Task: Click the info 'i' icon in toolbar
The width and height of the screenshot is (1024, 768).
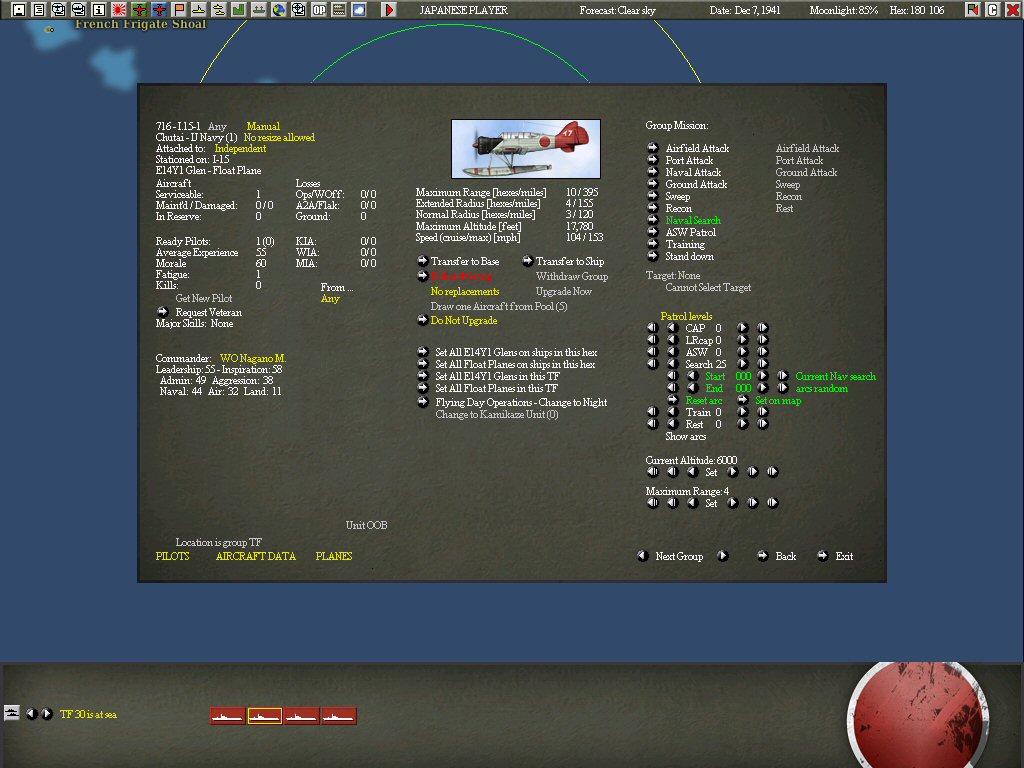Action: [x=99, y=10]
